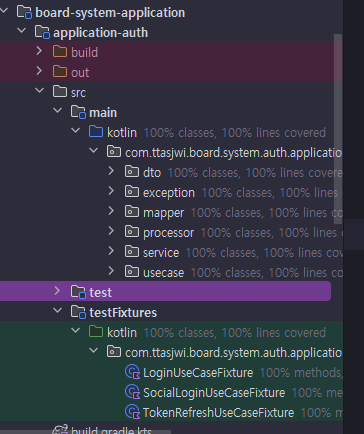Select the processor package
Viewport: 364px width, 434px height.
pos(168,233)
